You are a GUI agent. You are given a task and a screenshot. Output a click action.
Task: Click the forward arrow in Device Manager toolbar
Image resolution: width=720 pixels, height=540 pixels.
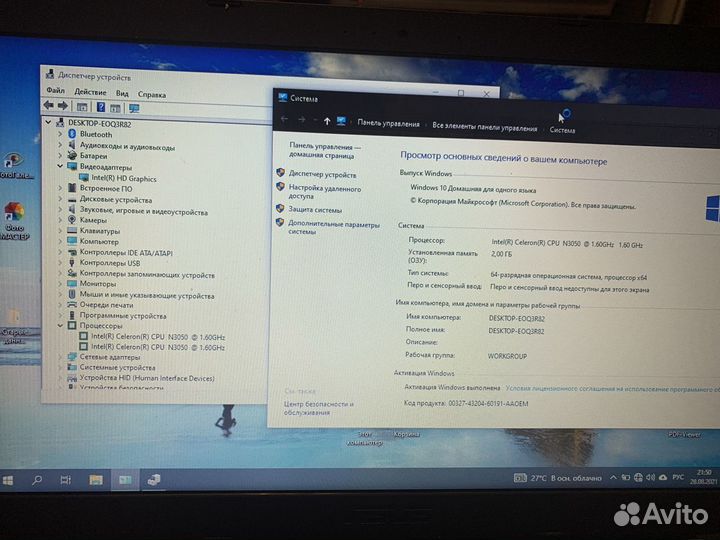coord(63,106)
